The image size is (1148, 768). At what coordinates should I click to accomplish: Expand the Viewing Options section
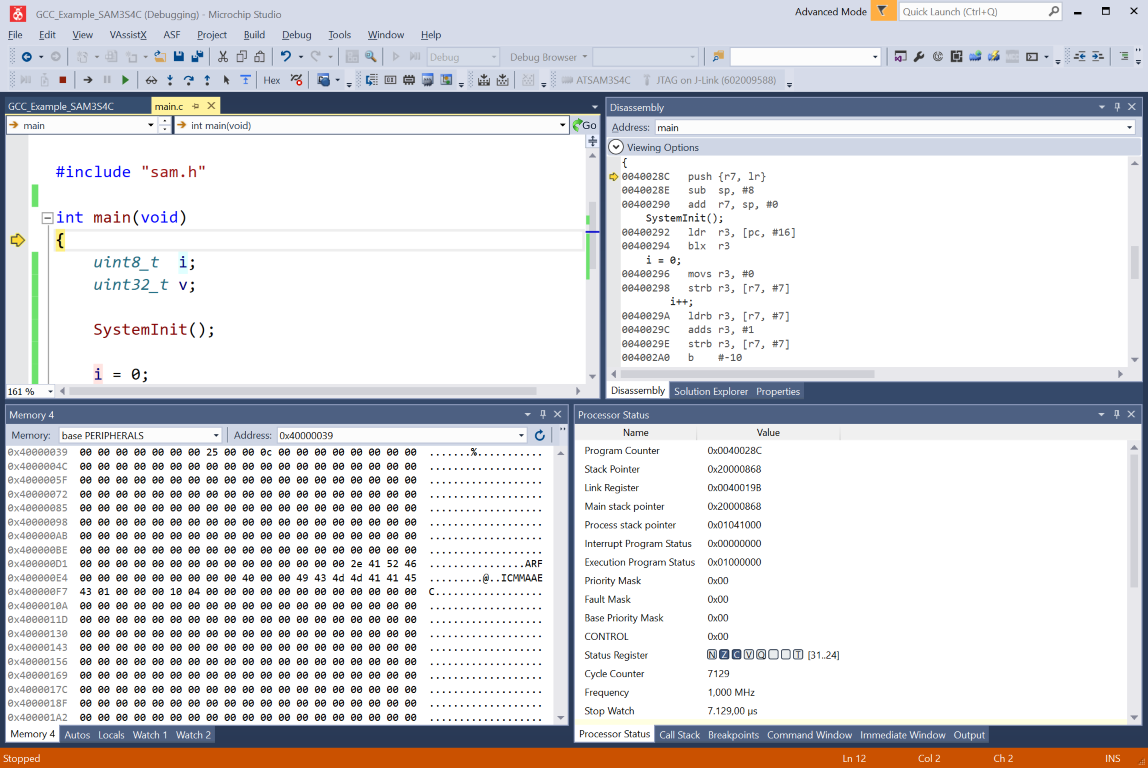coord(616,147)
